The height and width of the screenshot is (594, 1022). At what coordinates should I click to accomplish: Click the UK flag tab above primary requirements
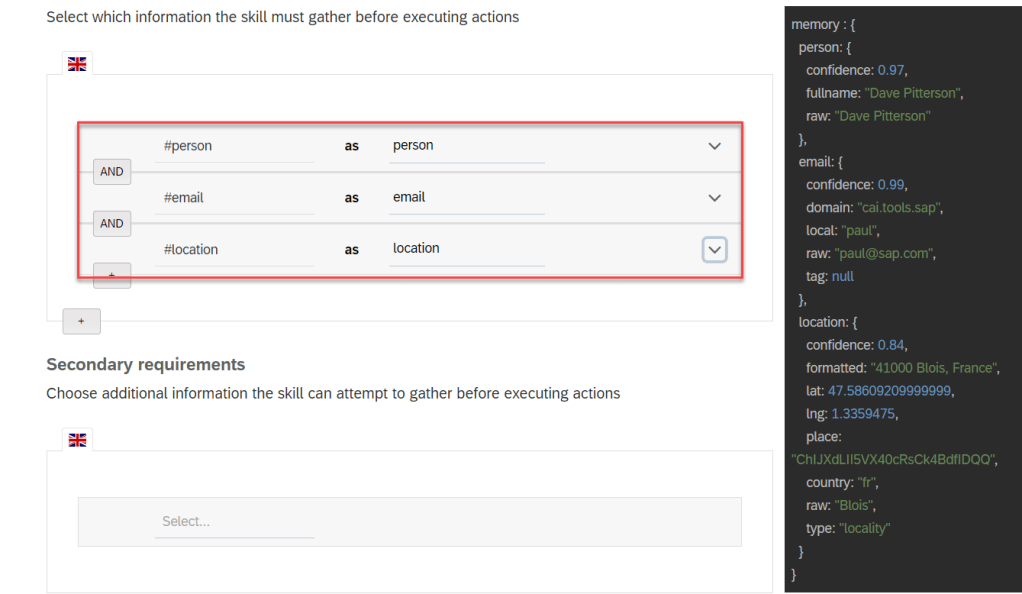77,64
